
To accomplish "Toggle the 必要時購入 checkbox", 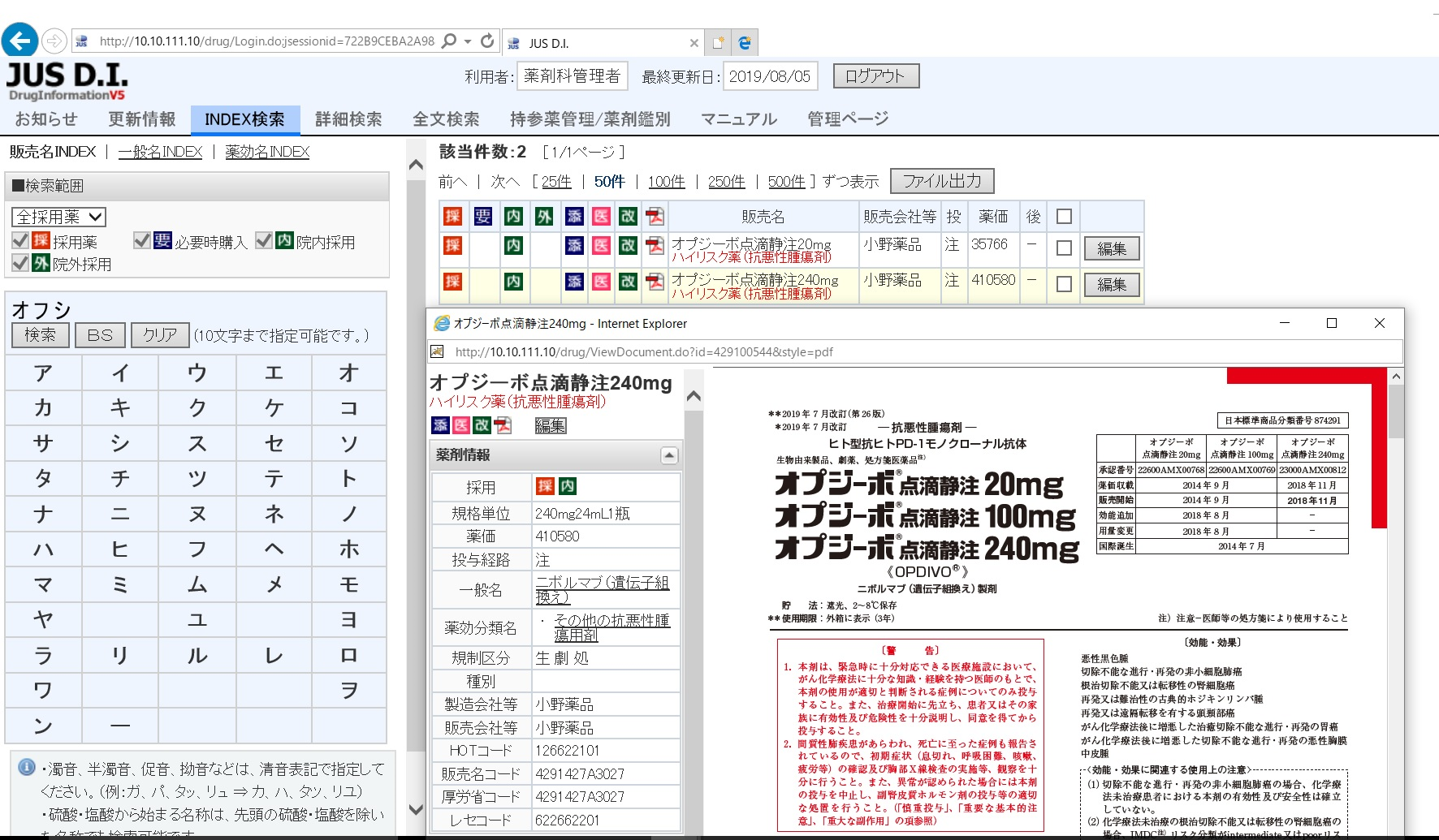I will coord(141,241).
